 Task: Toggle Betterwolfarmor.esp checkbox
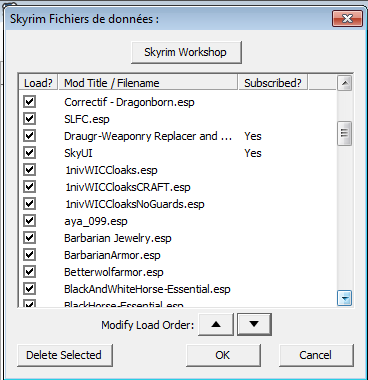coord(30,271)
